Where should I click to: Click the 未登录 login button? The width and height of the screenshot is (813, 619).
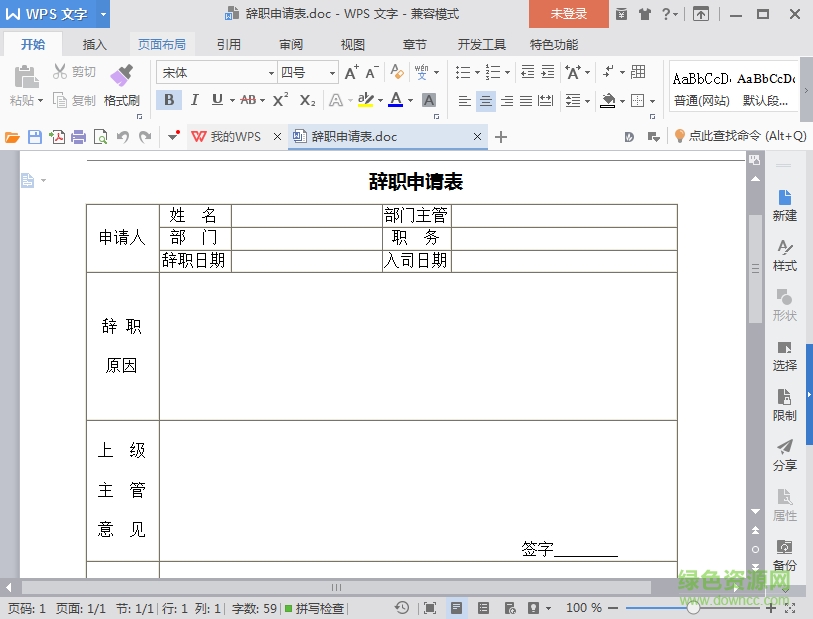[x=568, y=15]
